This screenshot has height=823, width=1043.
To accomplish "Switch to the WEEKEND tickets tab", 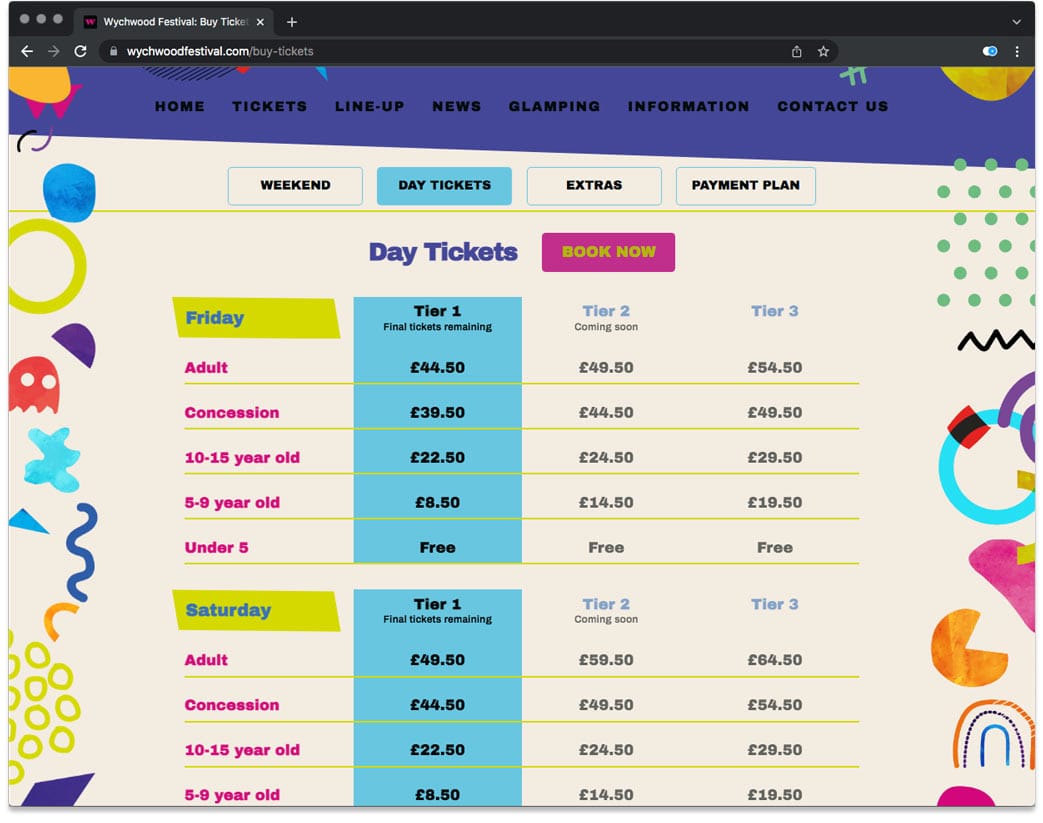I will [x=295, y=186].
